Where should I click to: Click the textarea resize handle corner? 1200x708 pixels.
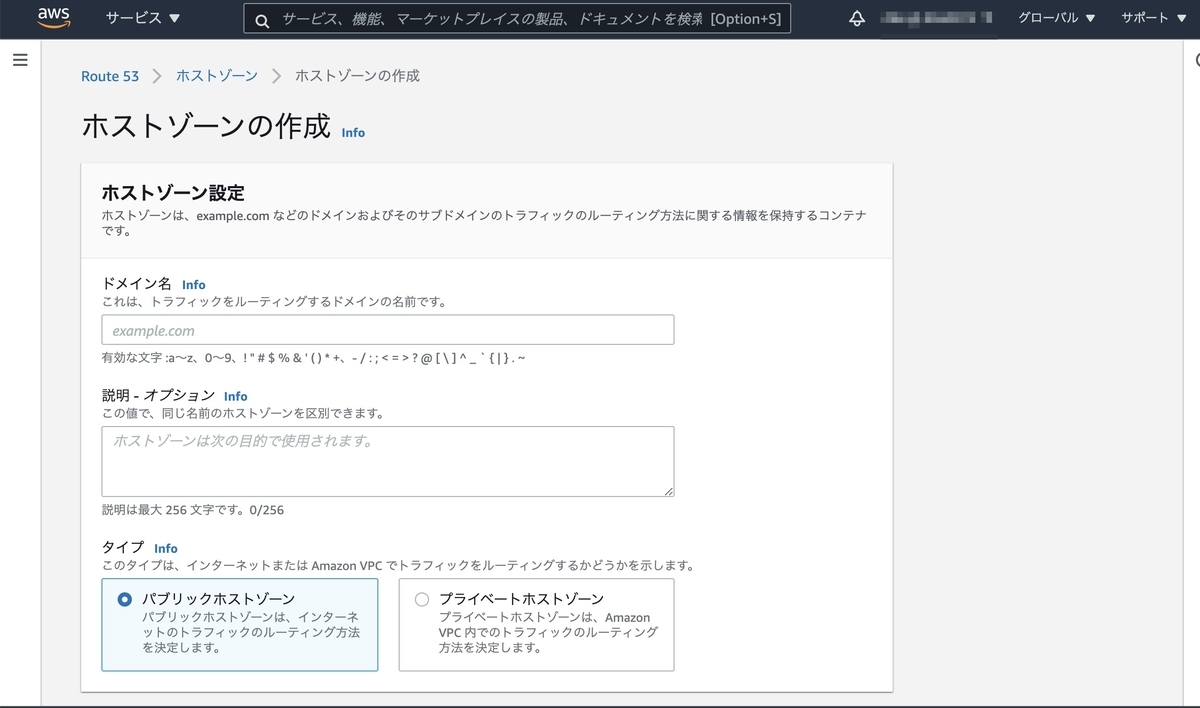coord(668,490)
